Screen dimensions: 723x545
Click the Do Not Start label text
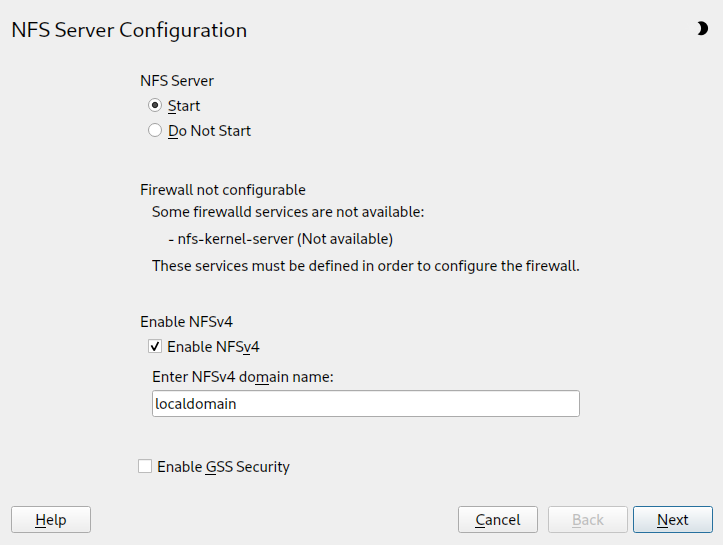coord(209,130)
